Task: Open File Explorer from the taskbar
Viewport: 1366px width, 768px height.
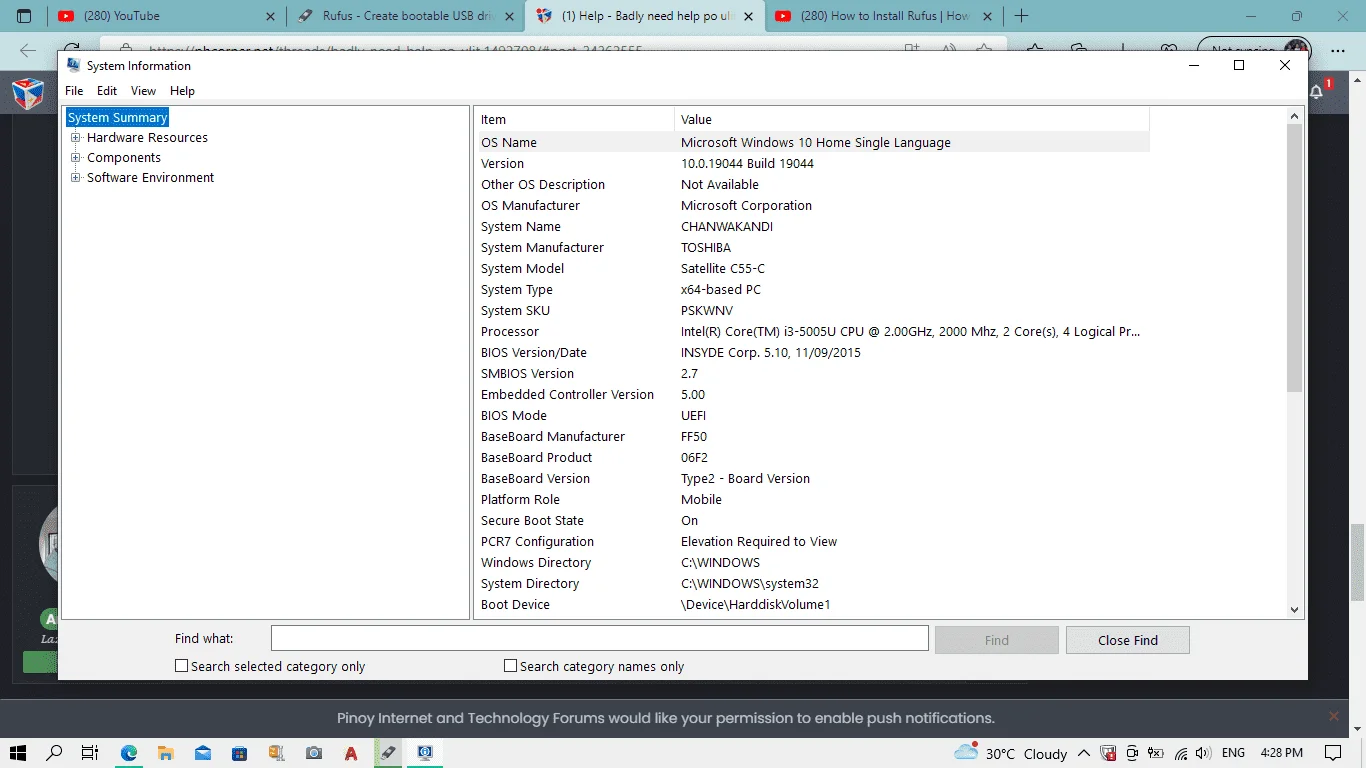Action: click(166, 753)
